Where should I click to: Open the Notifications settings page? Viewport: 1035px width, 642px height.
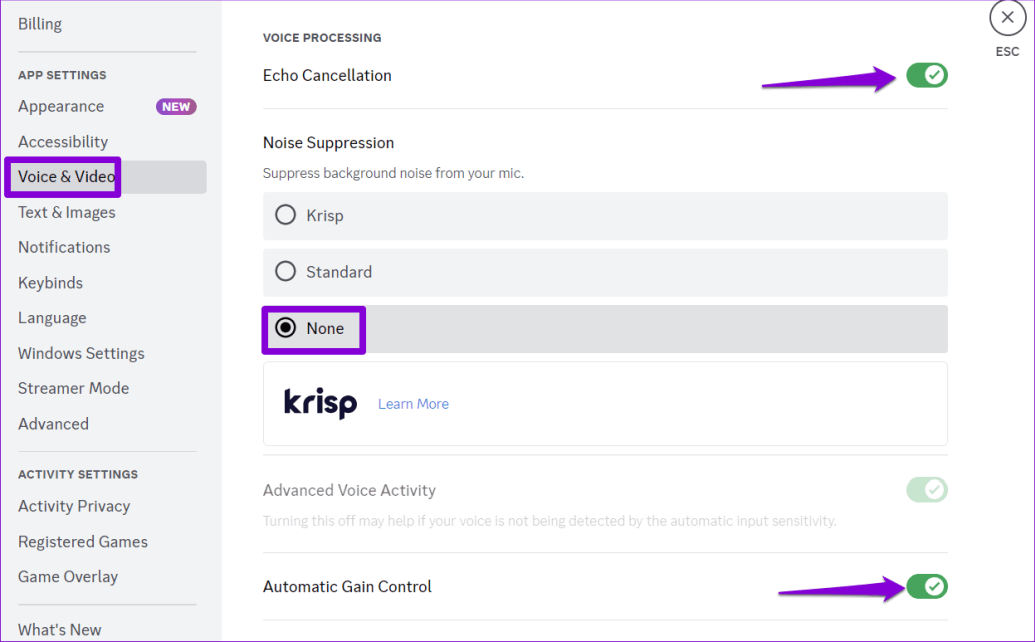(64, 247)
